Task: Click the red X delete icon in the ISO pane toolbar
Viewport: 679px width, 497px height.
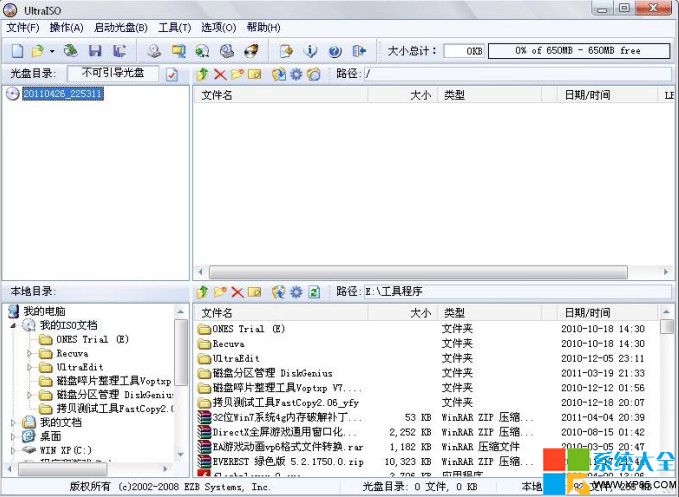Action: point(220,74)
